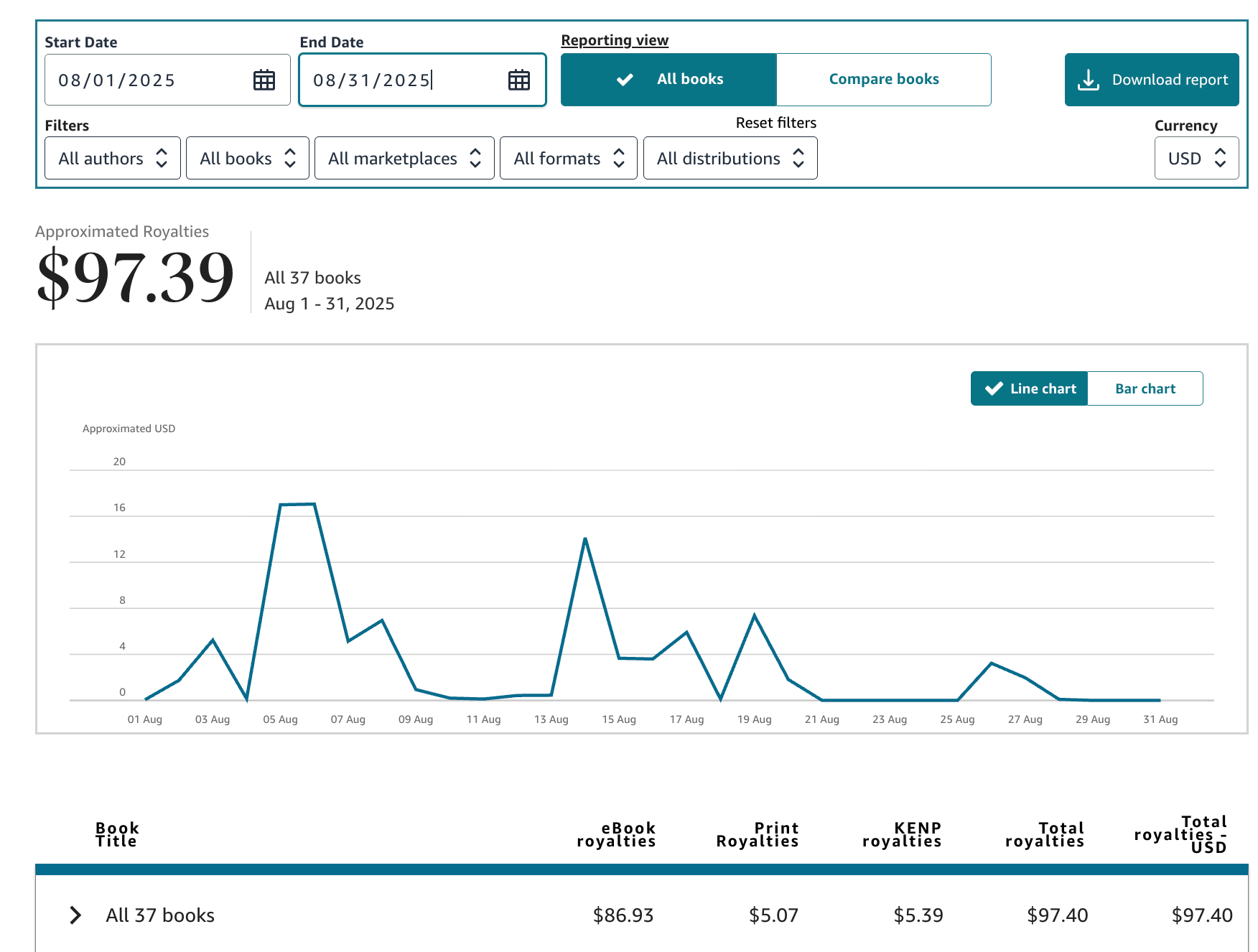Click the download arrow icon on Download report
Screen dimensions: 1258x952
point(1089,79)
